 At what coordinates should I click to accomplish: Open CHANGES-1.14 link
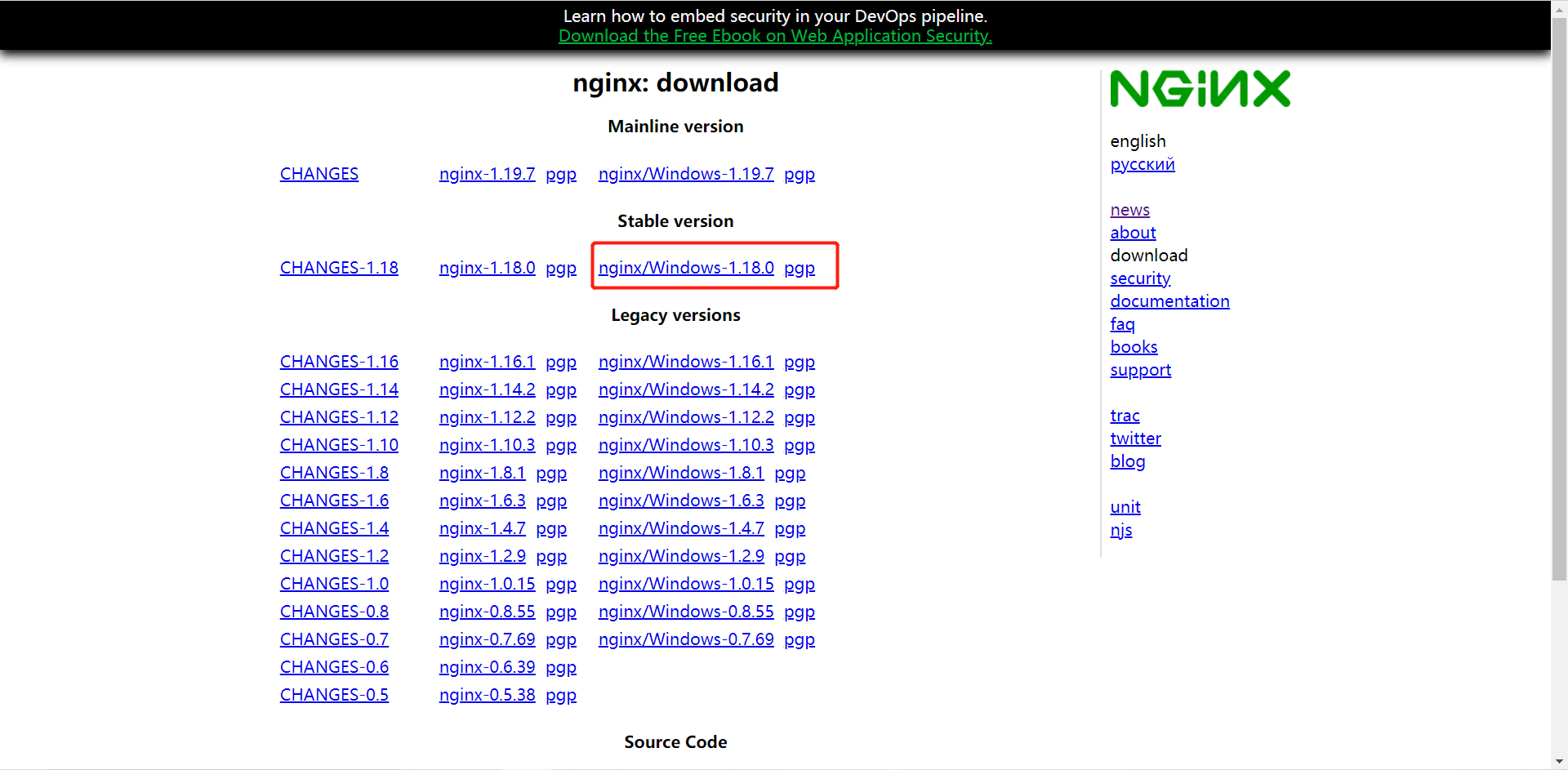[339, 389]
